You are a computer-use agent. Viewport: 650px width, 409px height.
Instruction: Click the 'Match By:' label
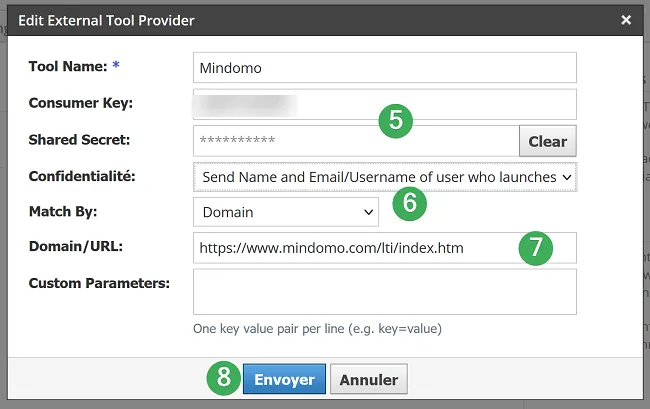[x=63, y=211]
